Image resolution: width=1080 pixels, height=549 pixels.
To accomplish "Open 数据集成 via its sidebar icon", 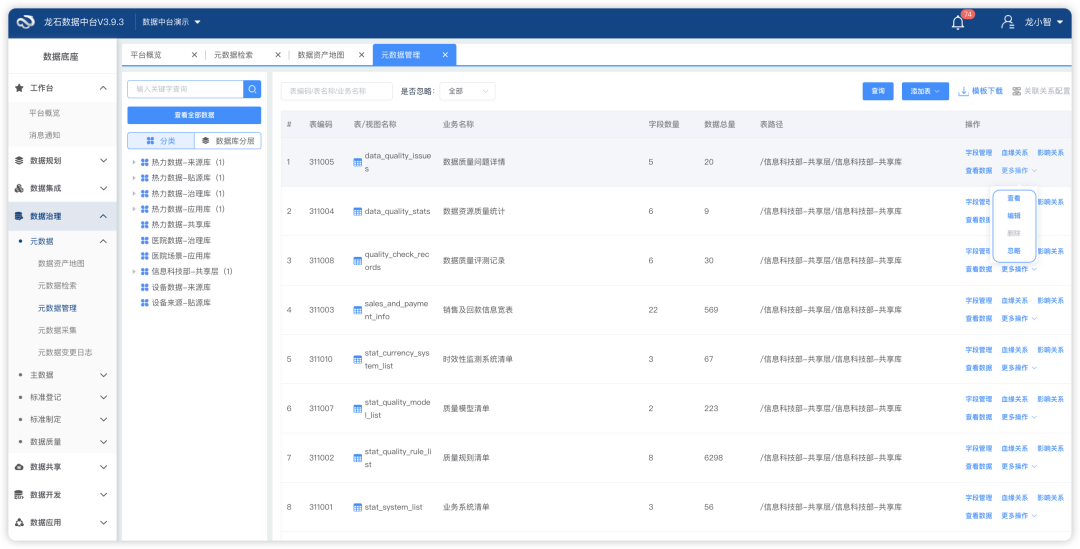I will pos(19,188).
